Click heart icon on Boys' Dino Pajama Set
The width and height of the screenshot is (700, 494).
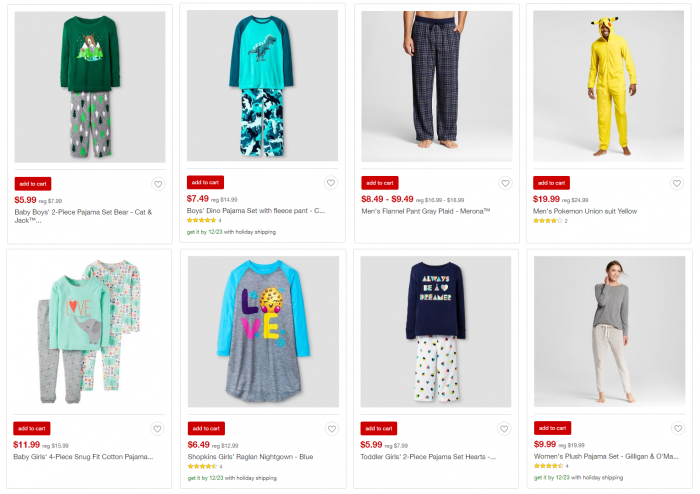(x=330, y=183)
